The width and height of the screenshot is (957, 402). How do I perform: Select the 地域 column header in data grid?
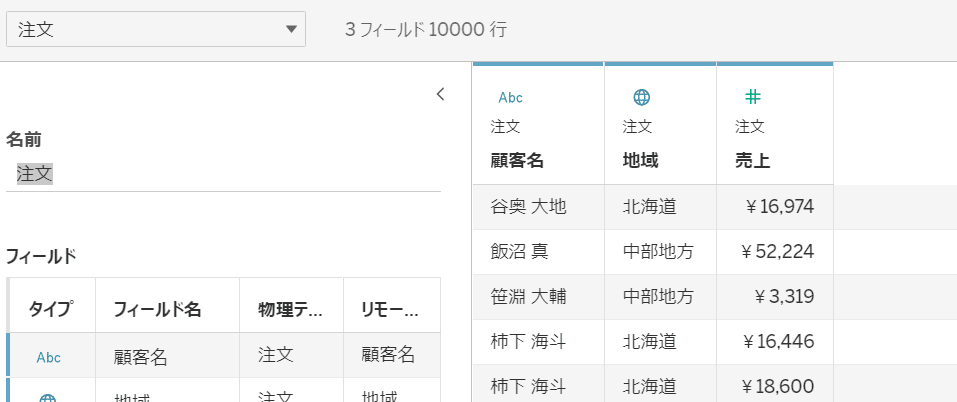click(x=640, y=160)
